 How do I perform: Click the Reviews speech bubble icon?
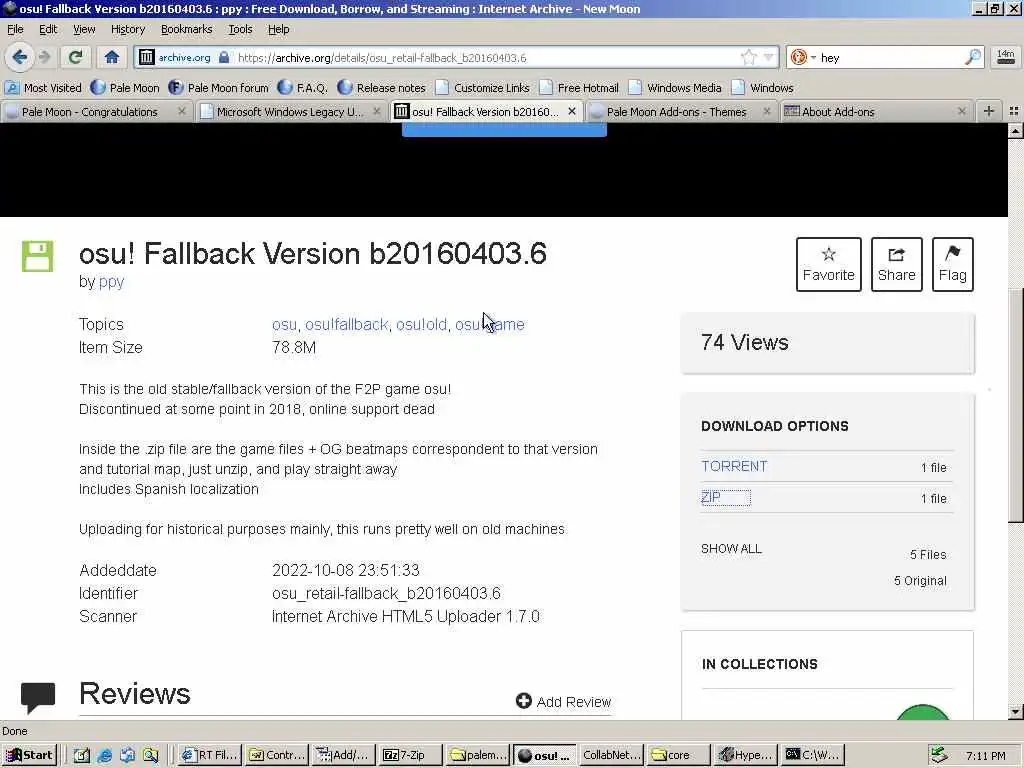coord(38,697)
